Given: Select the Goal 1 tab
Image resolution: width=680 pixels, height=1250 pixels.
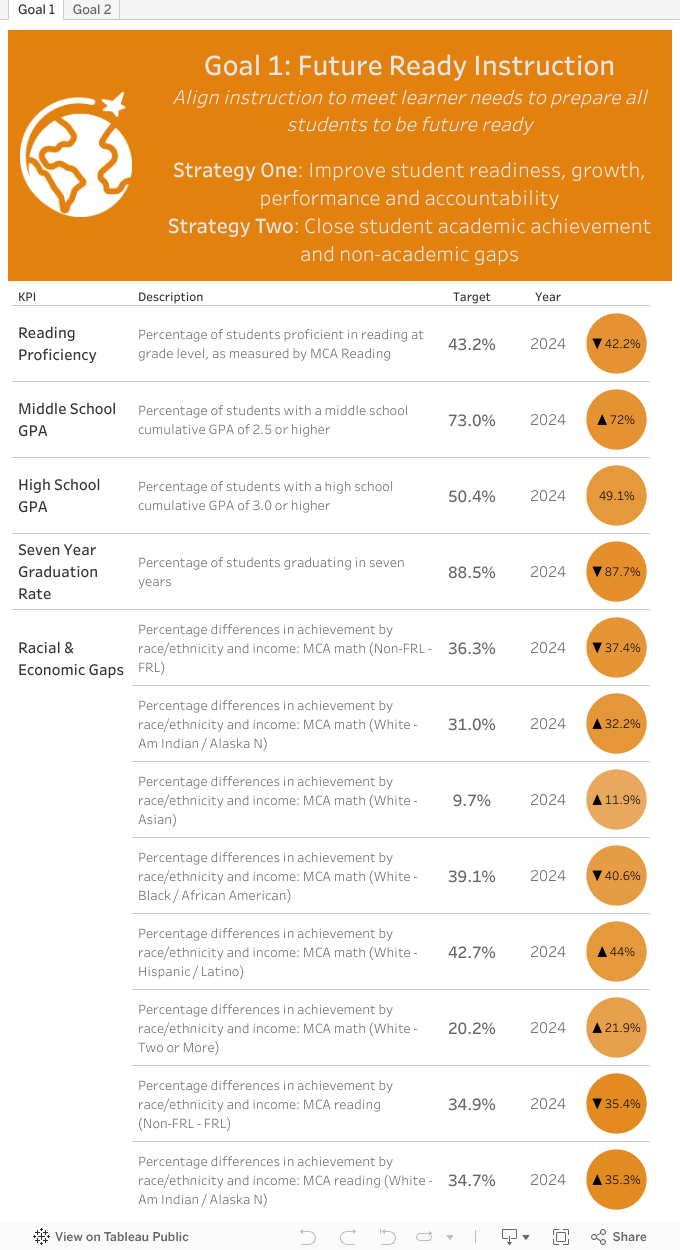Looking at the screenshot, I should pos(36,10).
